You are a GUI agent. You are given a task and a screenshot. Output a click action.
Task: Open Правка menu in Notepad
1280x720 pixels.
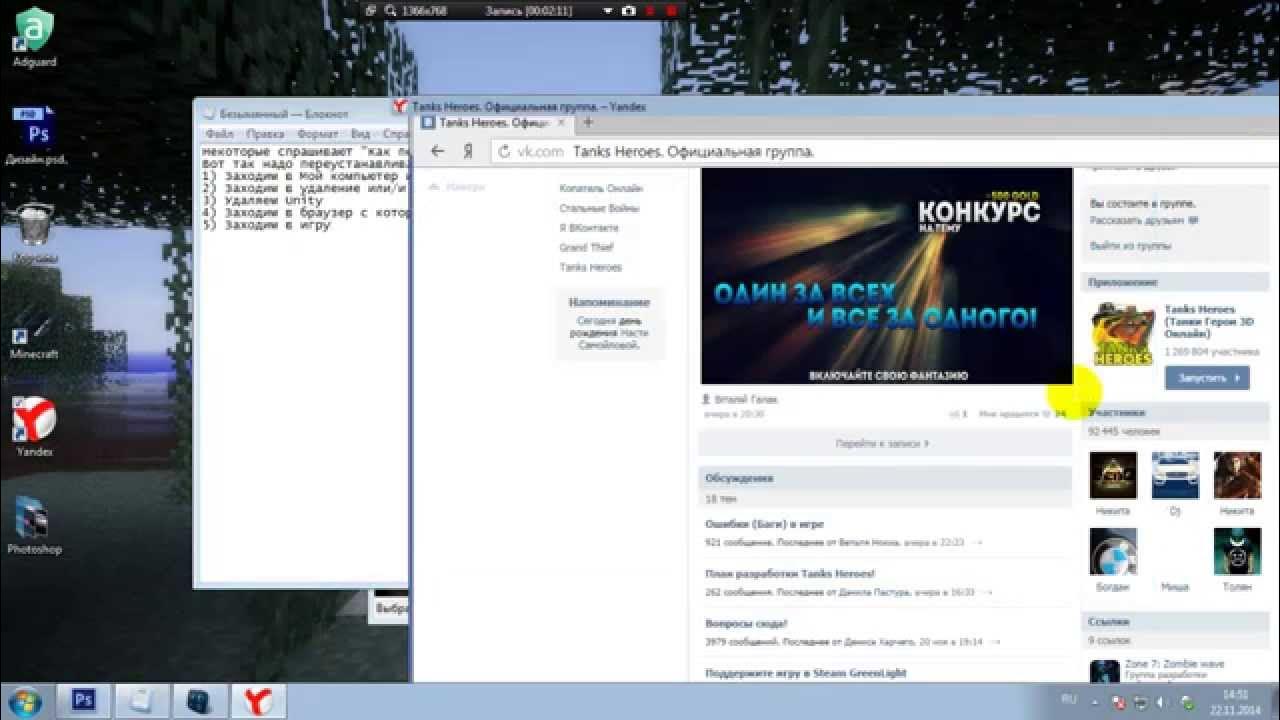pyautogui.click(x=265, y=134)
